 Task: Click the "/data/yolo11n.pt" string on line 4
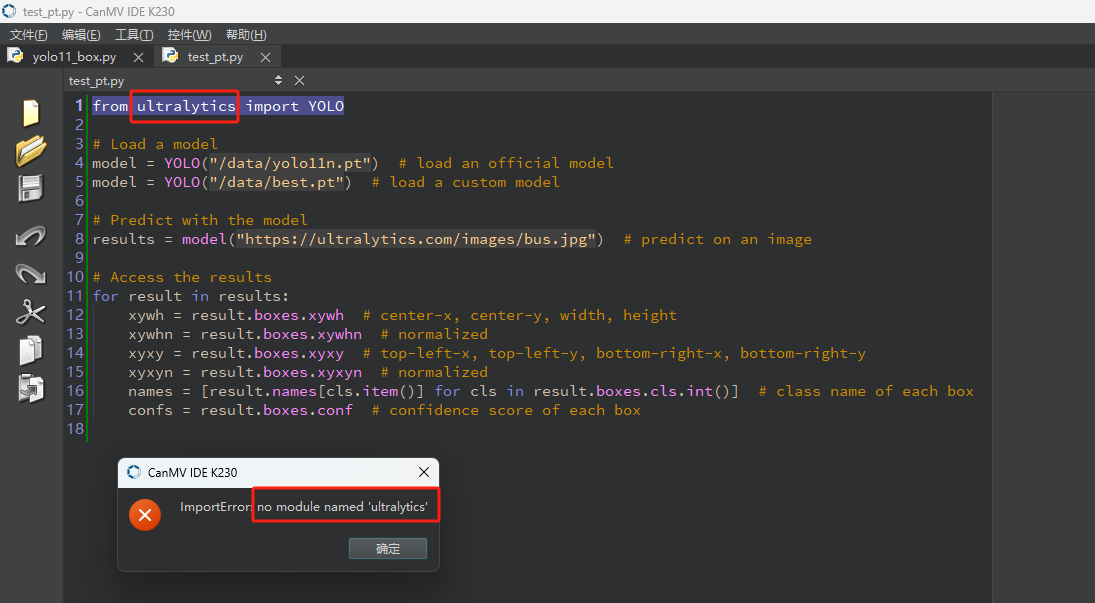coord(290,163)
